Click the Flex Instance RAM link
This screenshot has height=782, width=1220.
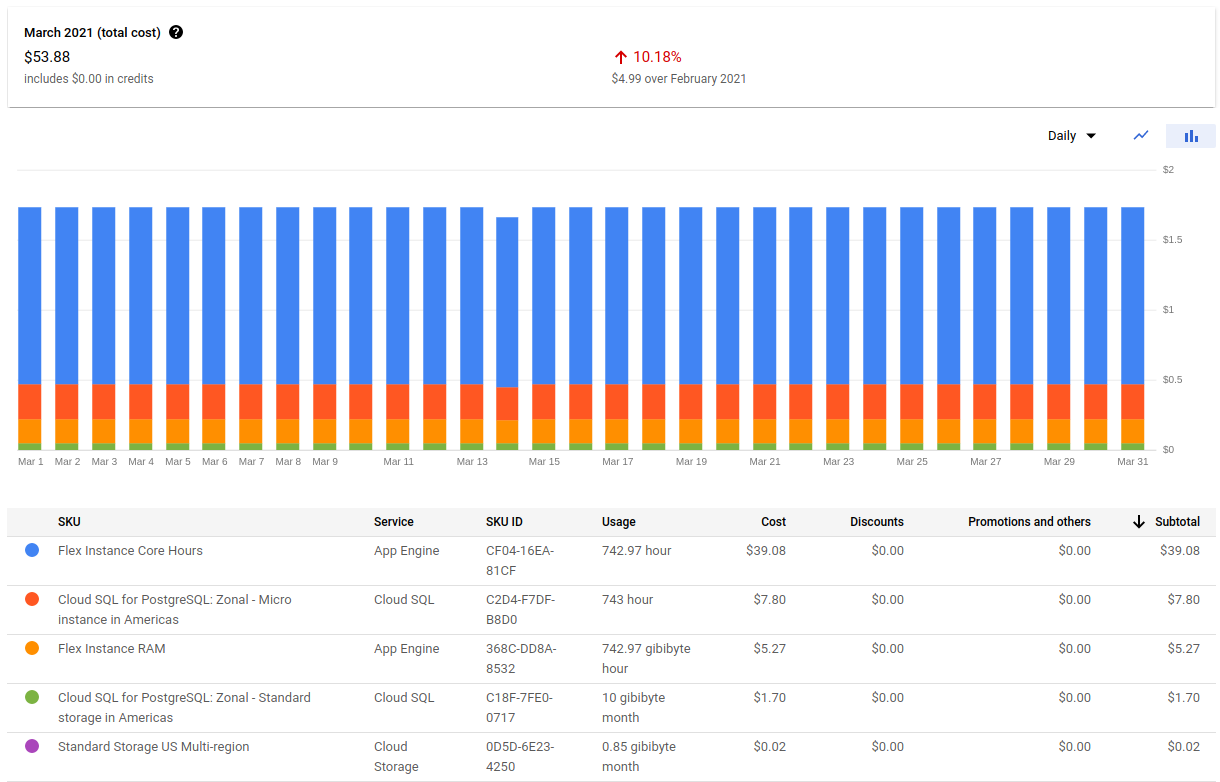tap(111, 648)
